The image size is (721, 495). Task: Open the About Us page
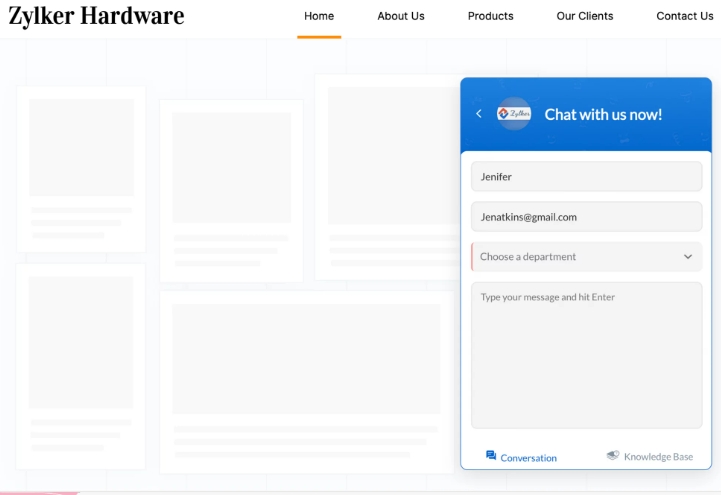click(401, 16)
